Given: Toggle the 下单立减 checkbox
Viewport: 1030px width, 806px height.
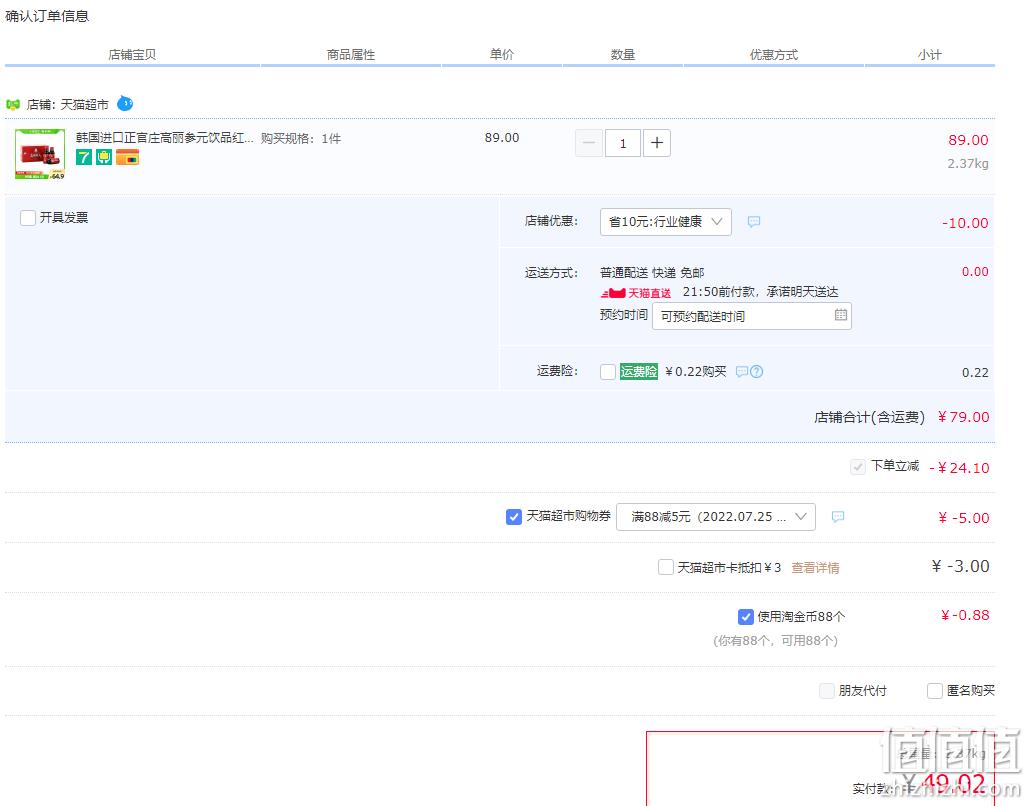Looking at the screenshot, I should (857, 467).
